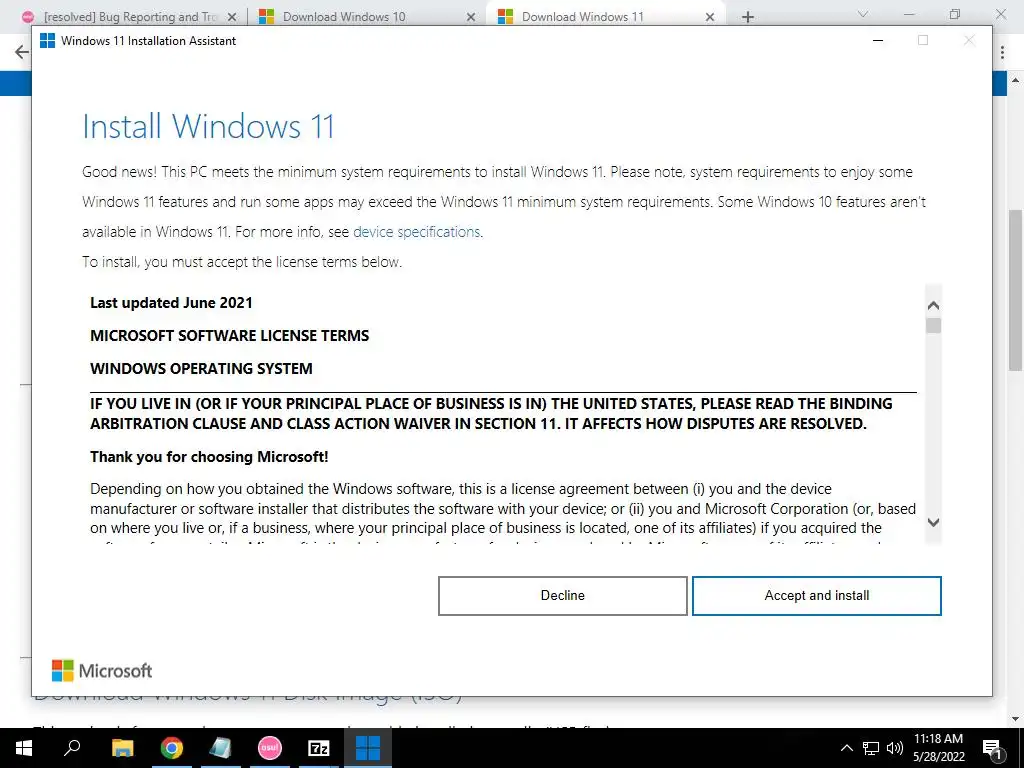Click license scroll down arrow

933,522
